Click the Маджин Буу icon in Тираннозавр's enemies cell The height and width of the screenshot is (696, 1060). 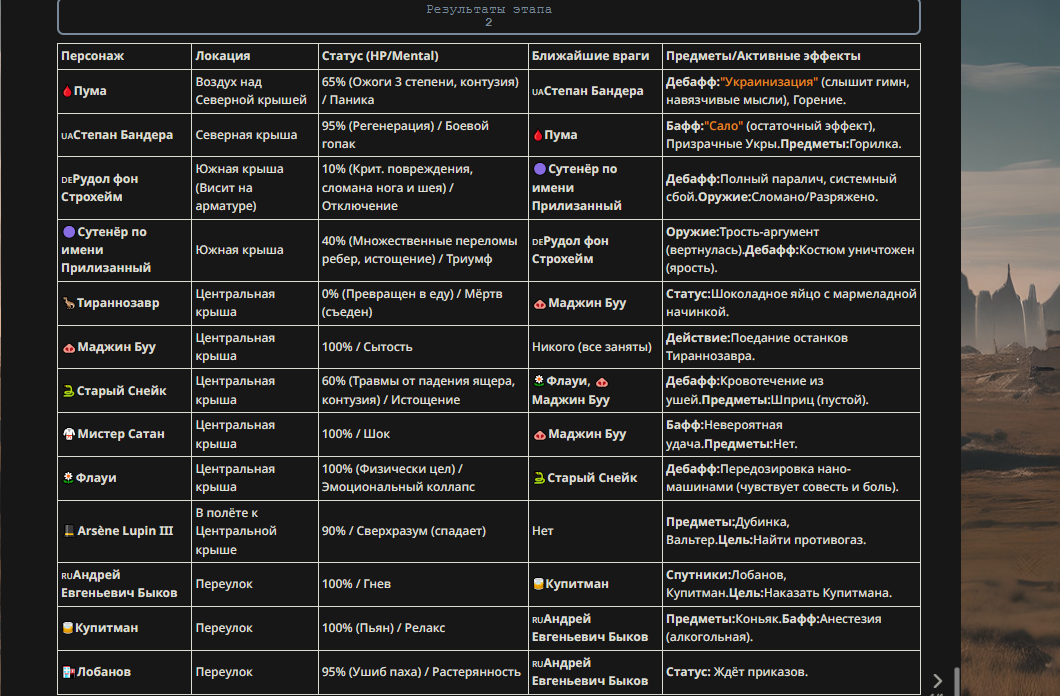[539, 303]
